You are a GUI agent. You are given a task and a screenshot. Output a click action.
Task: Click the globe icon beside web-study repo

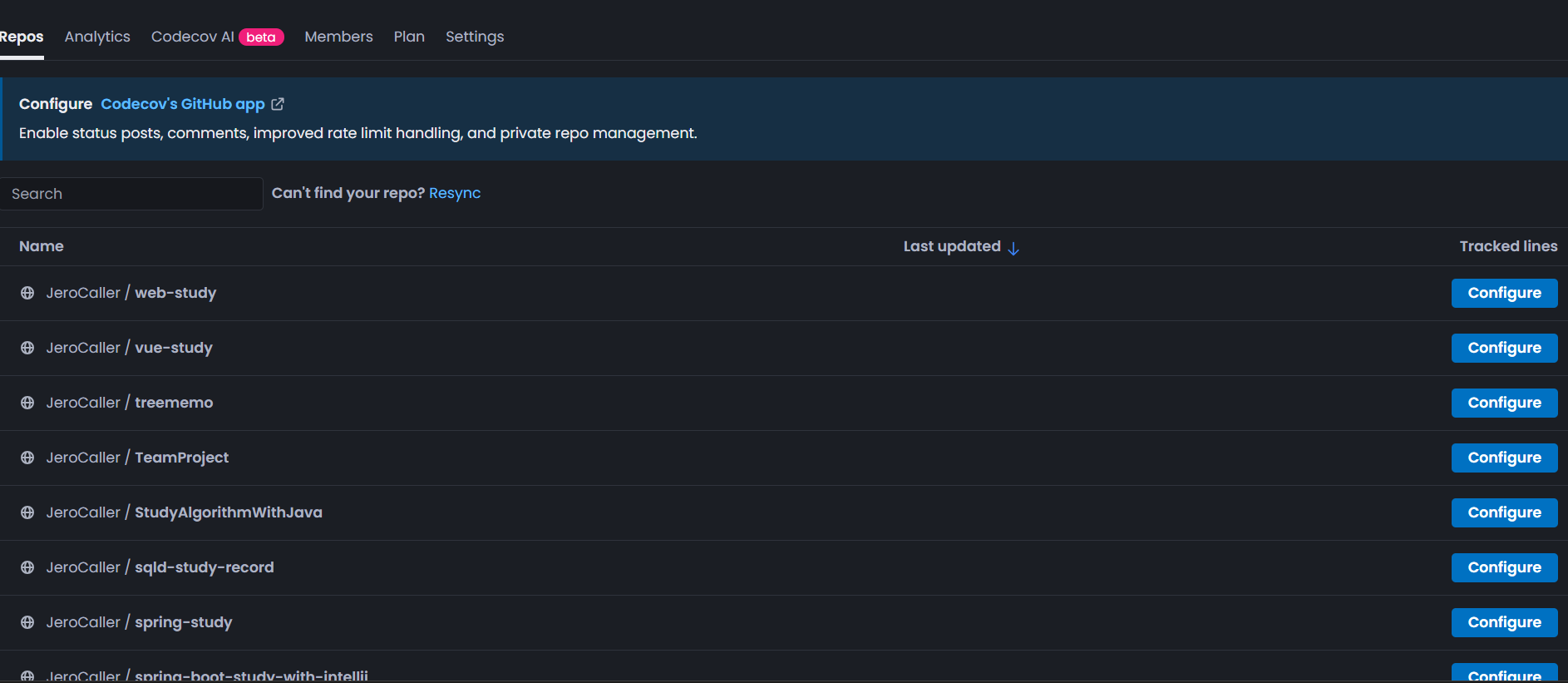click(x=27, y=293)
